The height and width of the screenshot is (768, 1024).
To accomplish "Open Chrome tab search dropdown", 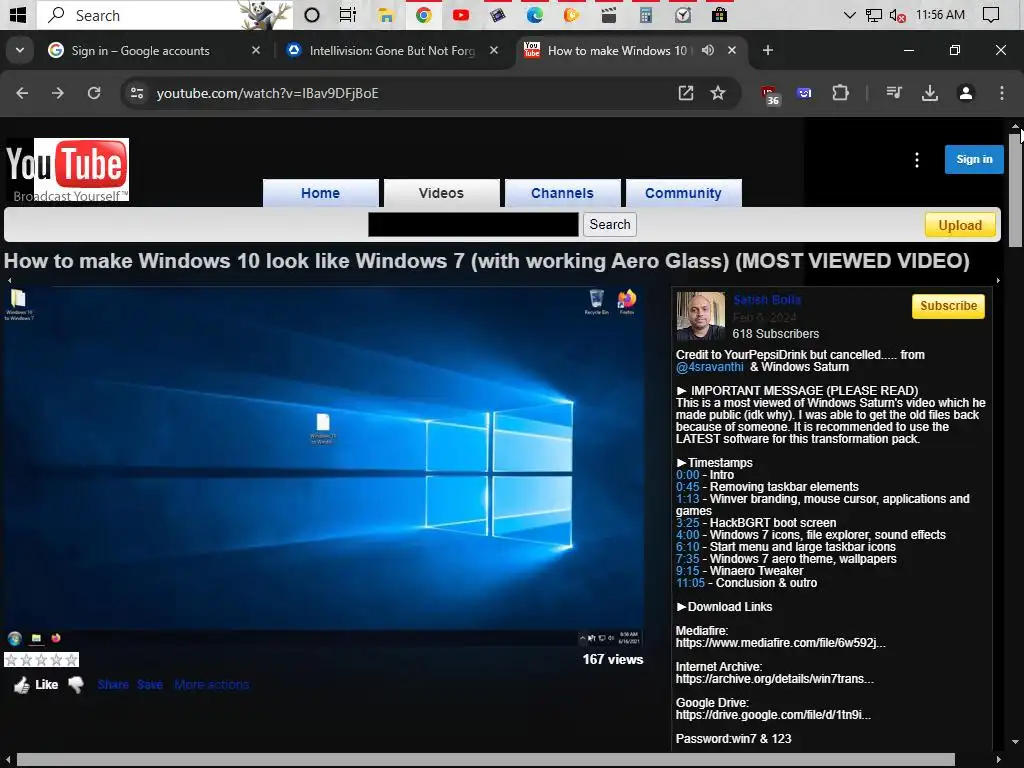I will (20, 50).
